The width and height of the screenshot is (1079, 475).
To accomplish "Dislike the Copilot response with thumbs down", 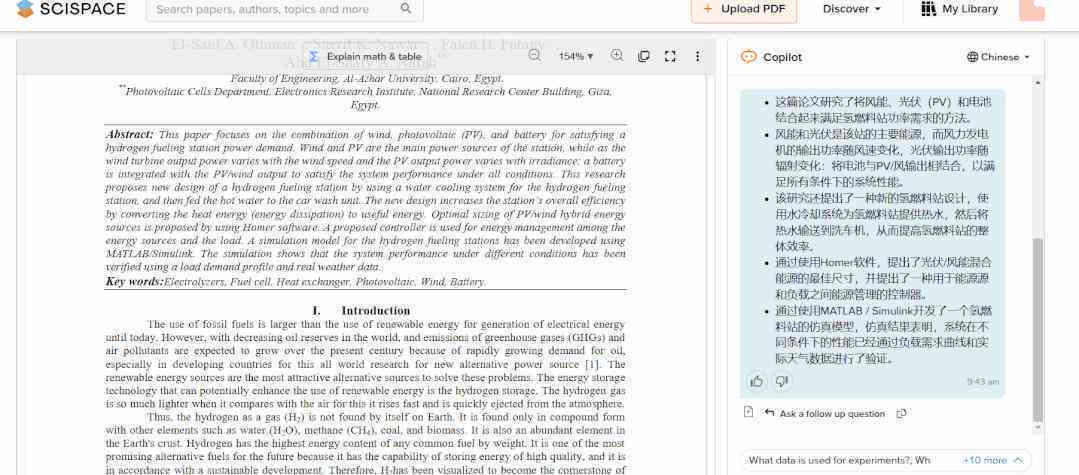I will [781, 381].
